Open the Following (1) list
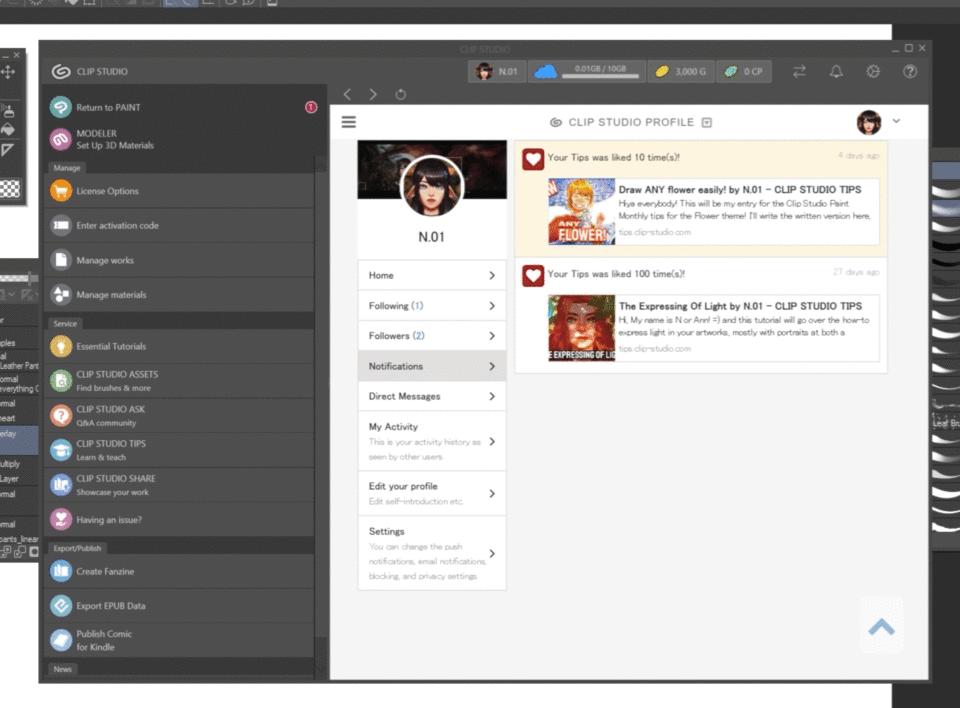This screenshot has width=960, height=708. pyautogui.click(x=432, y=306)
